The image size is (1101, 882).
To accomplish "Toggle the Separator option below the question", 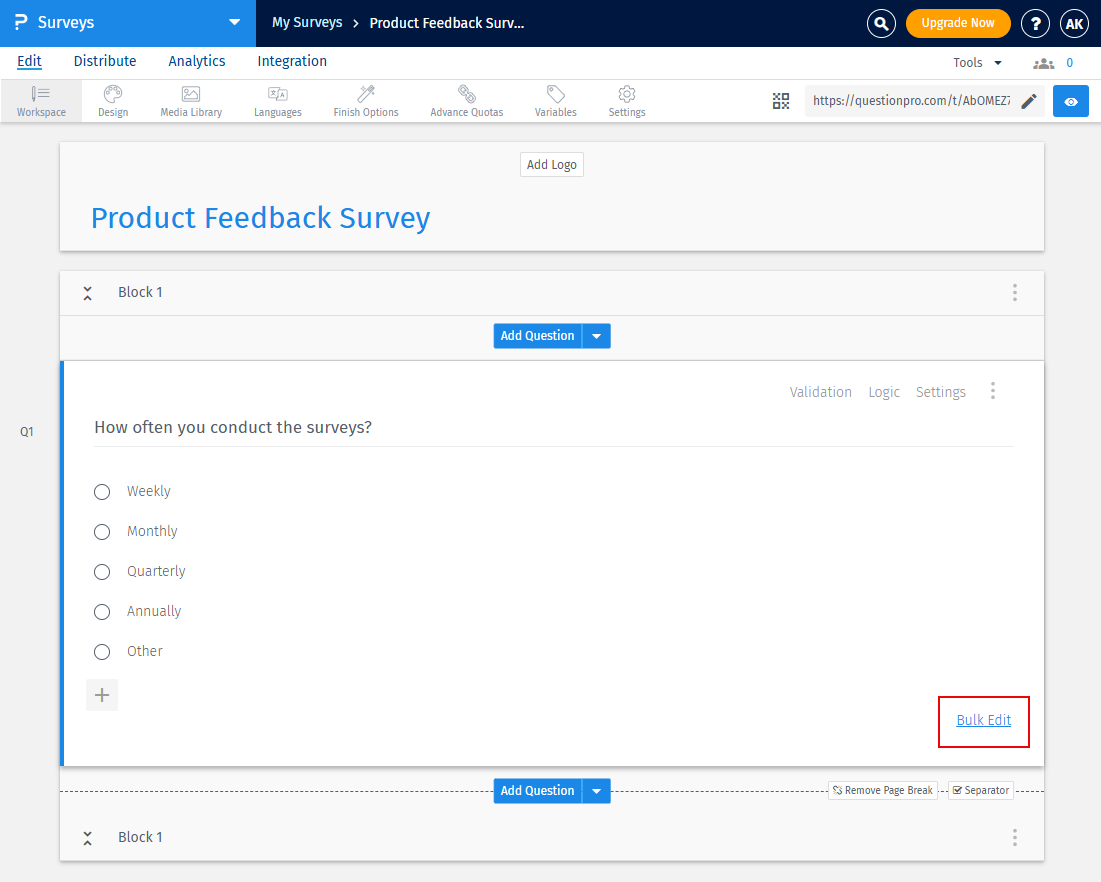I will tap(980, 790).
